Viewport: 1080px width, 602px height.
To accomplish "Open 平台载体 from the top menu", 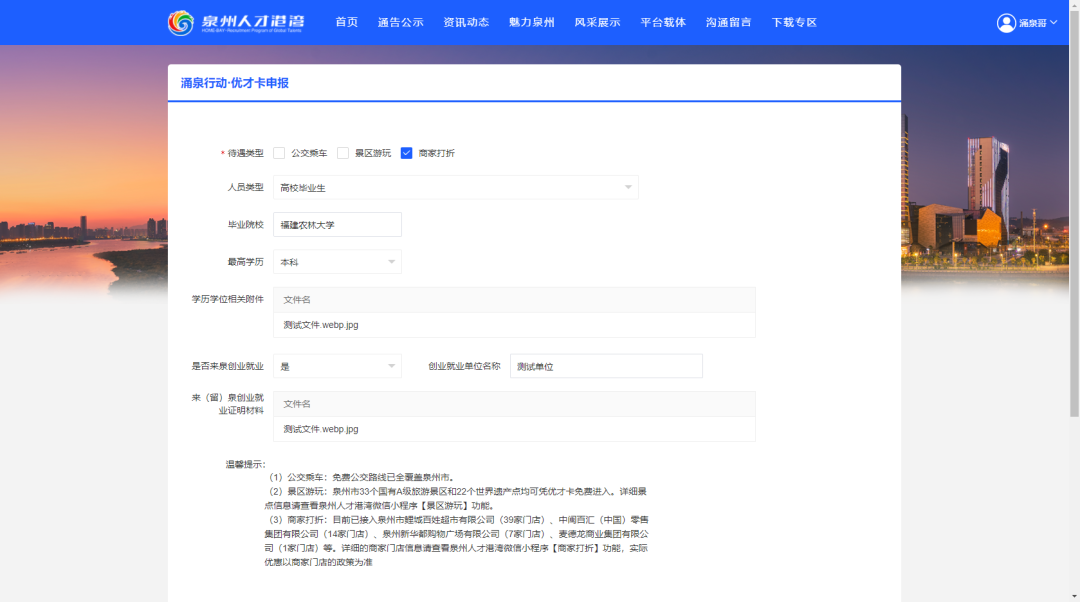I will (663, 22).
